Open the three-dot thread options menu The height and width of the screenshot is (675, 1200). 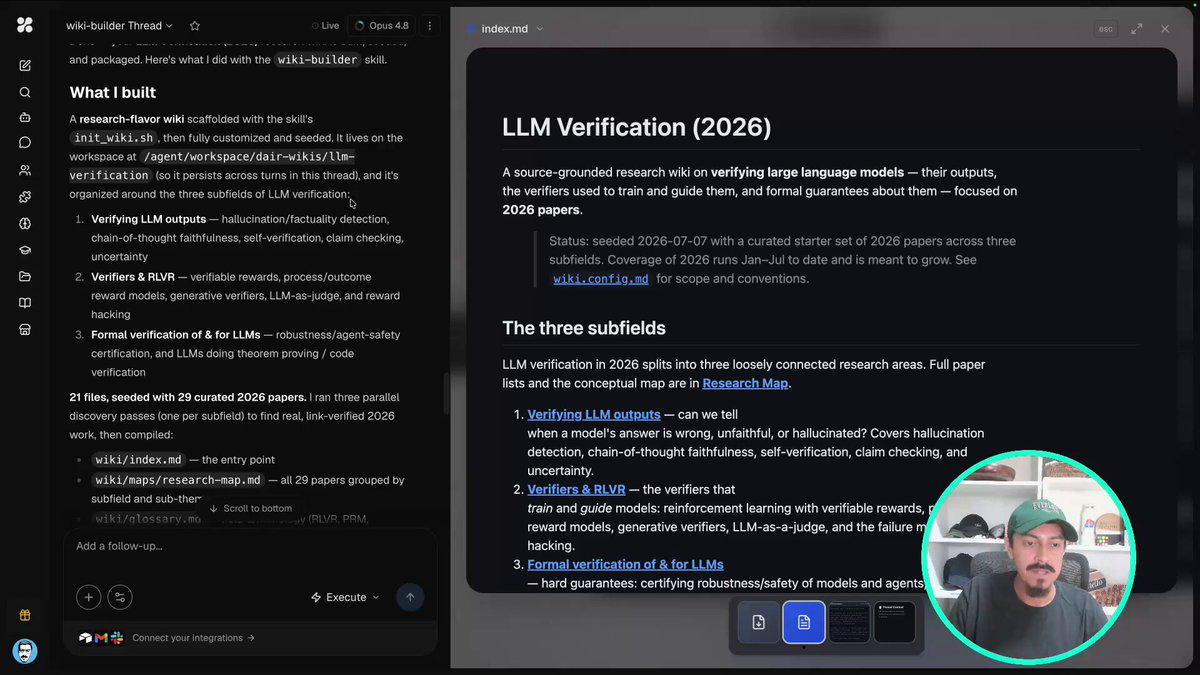point(430,26)
